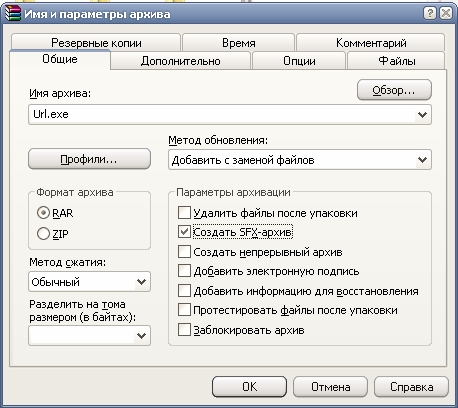458x408 pixels.
Task: Uncheck "Создать SFX-архив" option
Action: (x=184, y=232)
